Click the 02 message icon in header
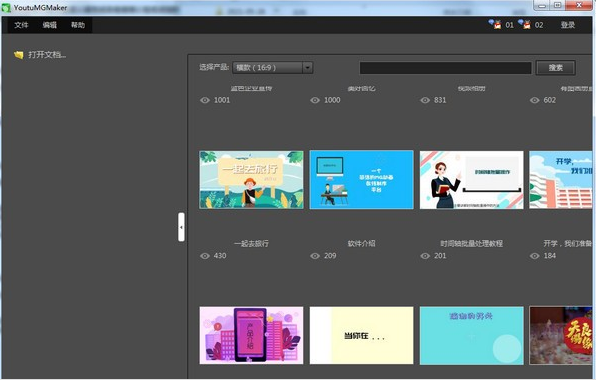The width and height of the screenshot is (596, 380). click(525, 25)
